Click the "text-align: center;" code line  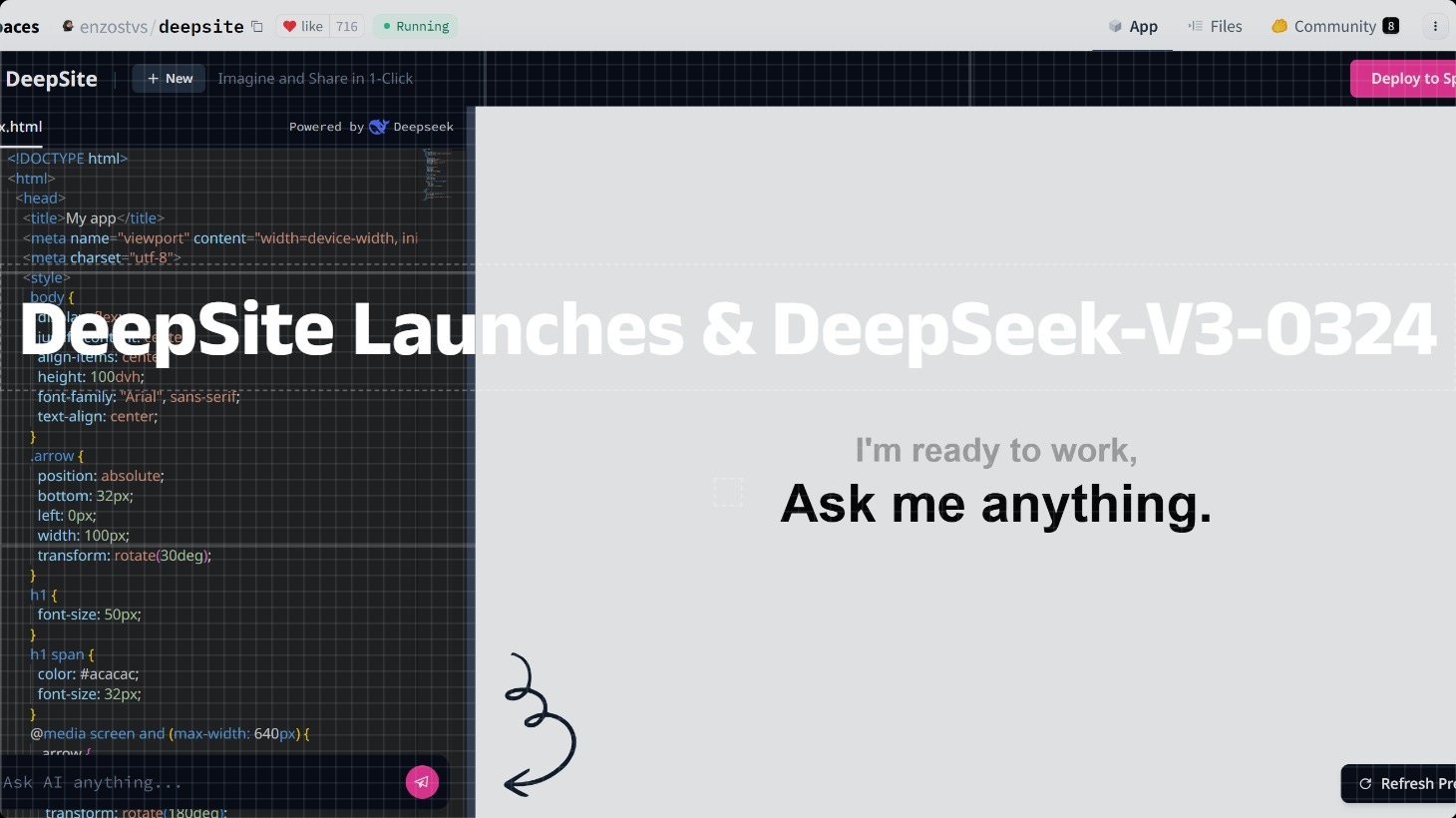pyautogui.click(x=98, y=417)
